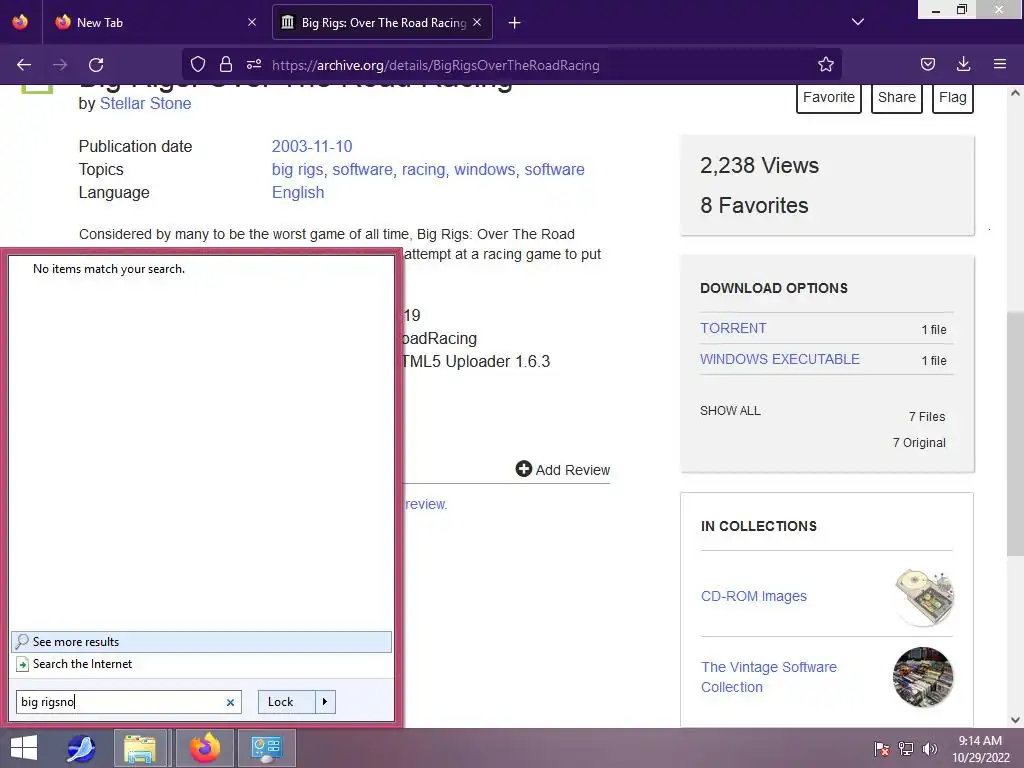Open the 2003-11-10 publication date link
Viewport: 1024px width, 768px height.
[x=312, y=146]
